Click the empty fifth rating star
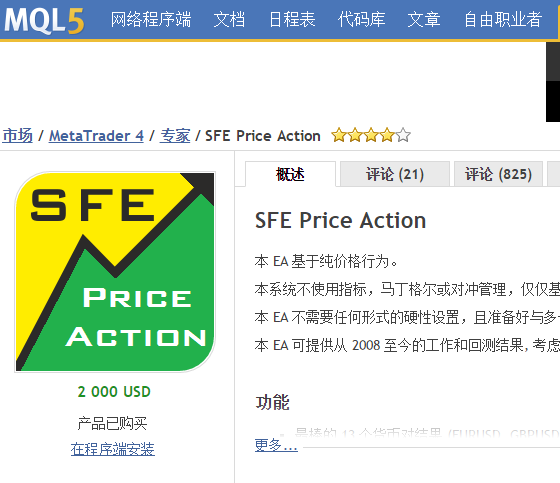This screenshot has width=560, height=483. [403, 135]
